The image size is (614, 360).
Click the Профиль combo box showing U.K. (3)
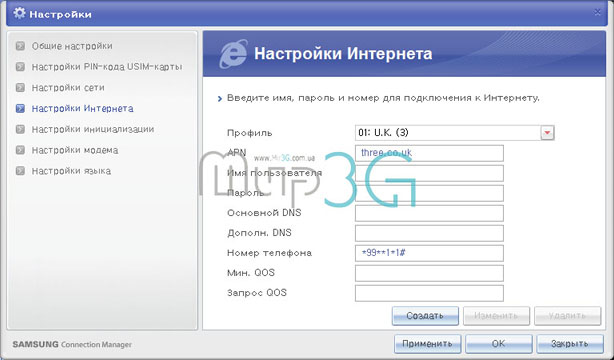pyautogui.click(x=455, y=133)
